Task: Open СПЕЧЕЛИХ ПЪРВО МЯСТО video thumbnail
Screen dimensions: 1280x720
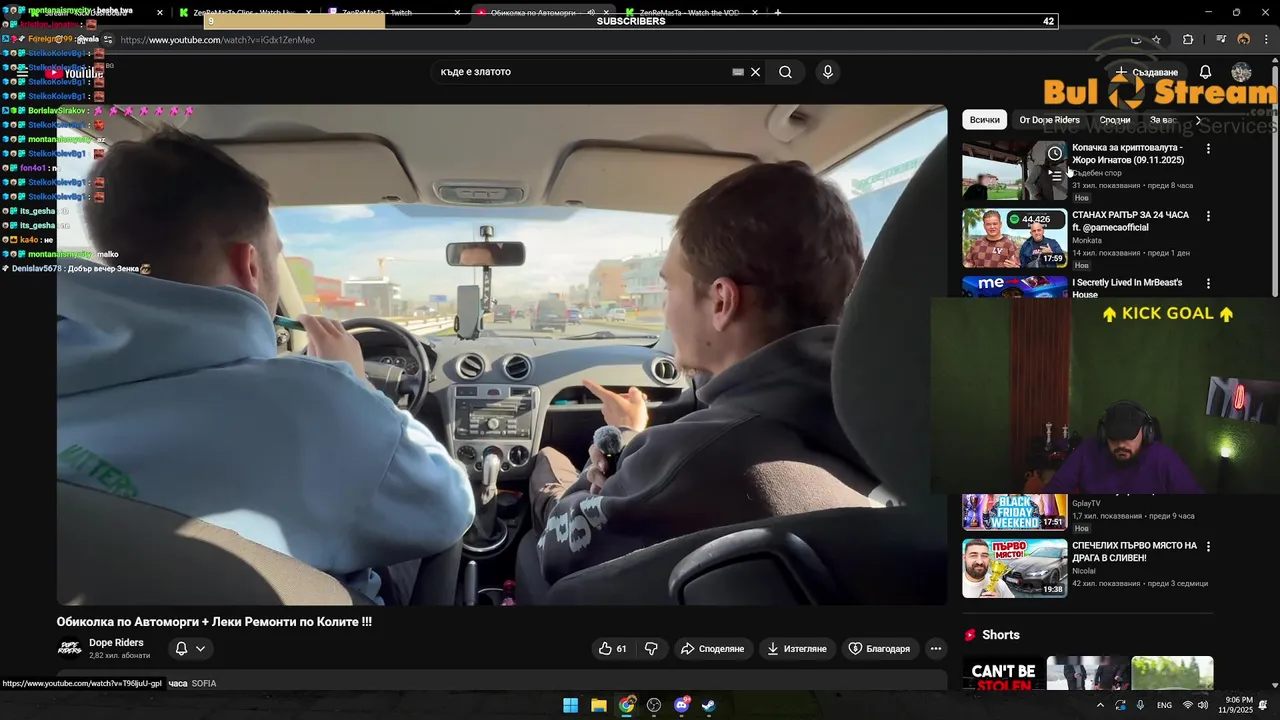Action: click(1015, 568)
